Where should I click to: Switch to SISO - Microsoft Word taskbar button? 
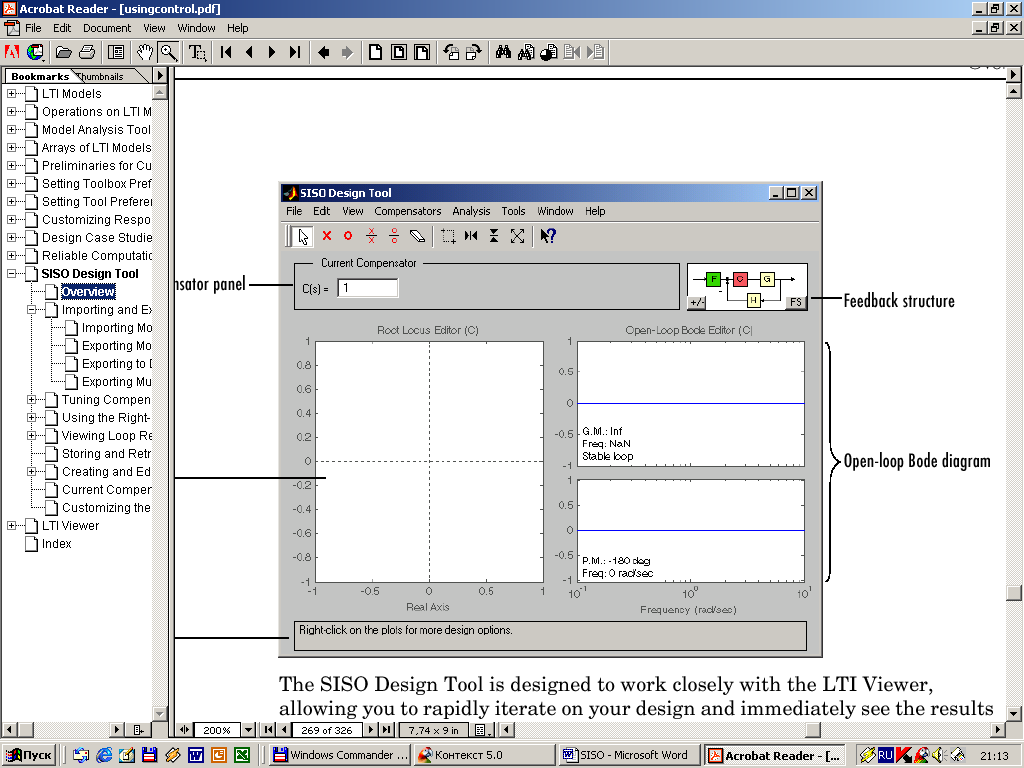pyautogui.click(x=630, y=756)
